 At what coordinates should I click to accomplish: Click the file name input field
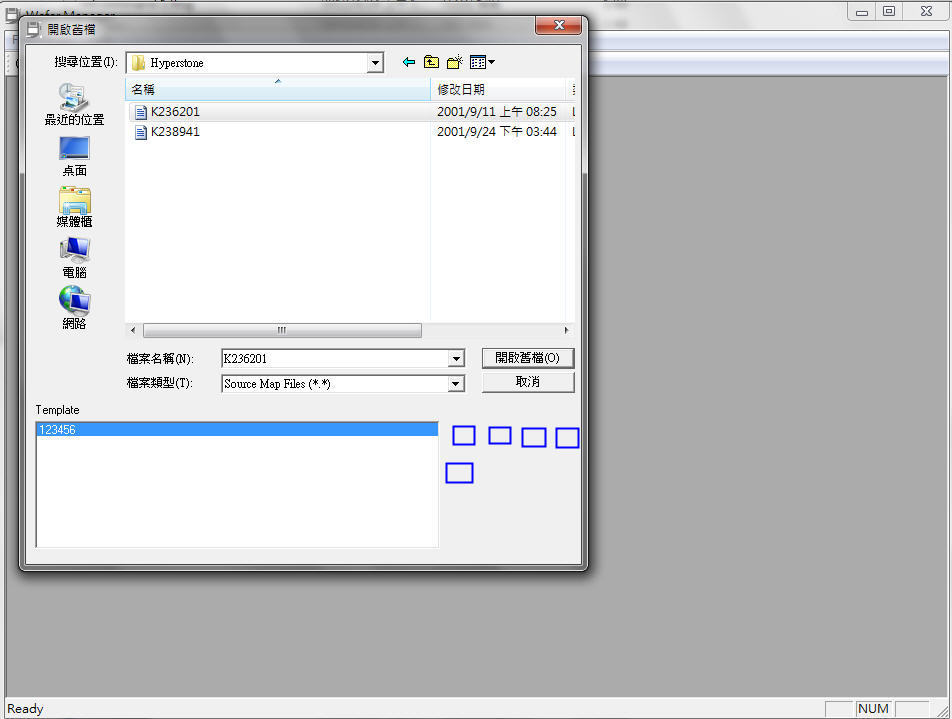pyautogui.click(x=335, y=359)
